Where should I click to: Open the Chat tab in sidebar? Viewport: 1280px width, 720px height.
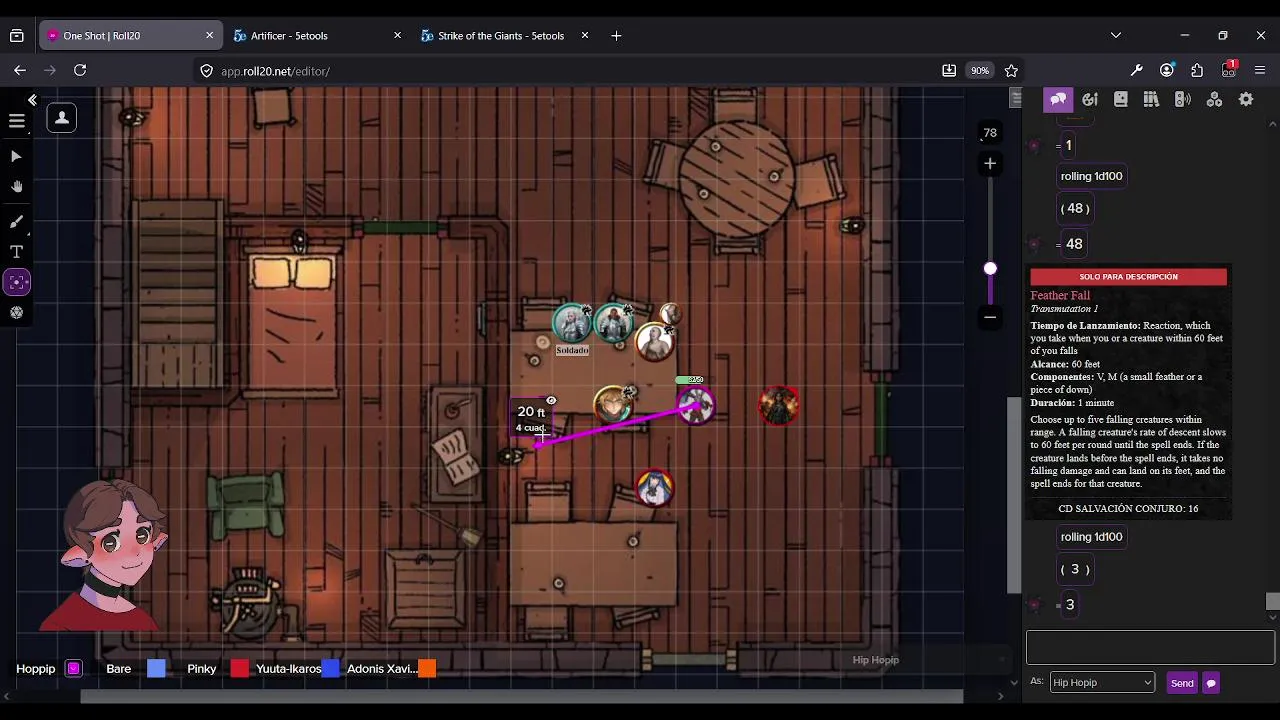pyautogui.click(x=1058, y=99)
